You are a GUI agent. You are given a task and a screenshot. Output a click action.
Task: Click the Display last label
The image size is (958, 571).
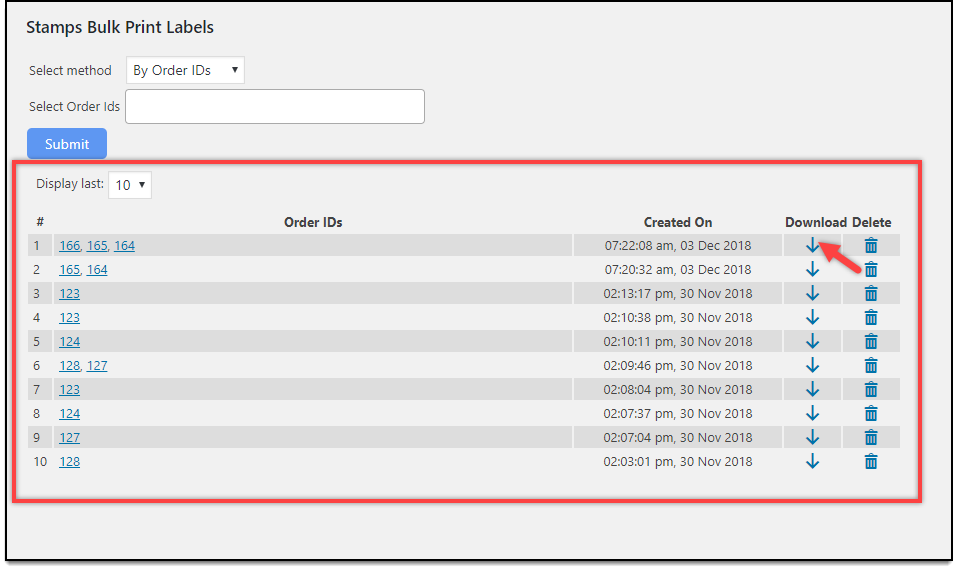[70, 184]
